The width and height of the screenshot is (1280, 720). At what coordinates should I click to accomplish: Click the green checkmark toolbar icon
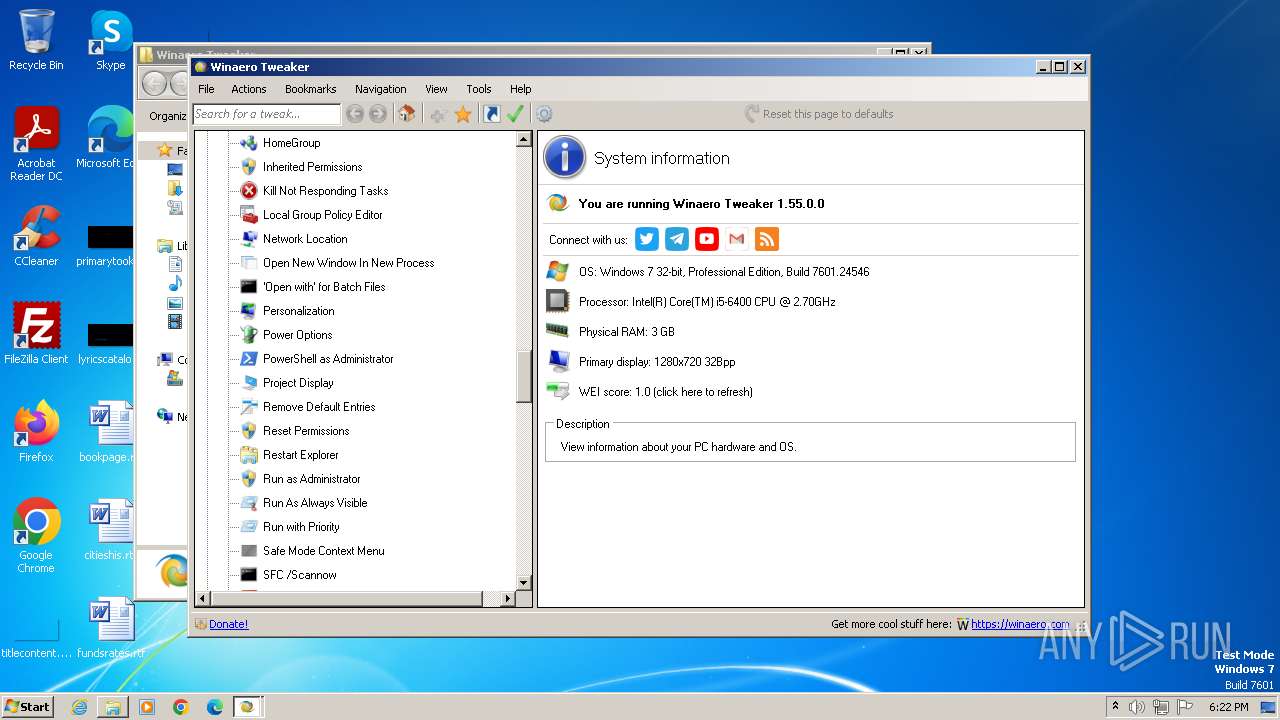click(515, 114)
